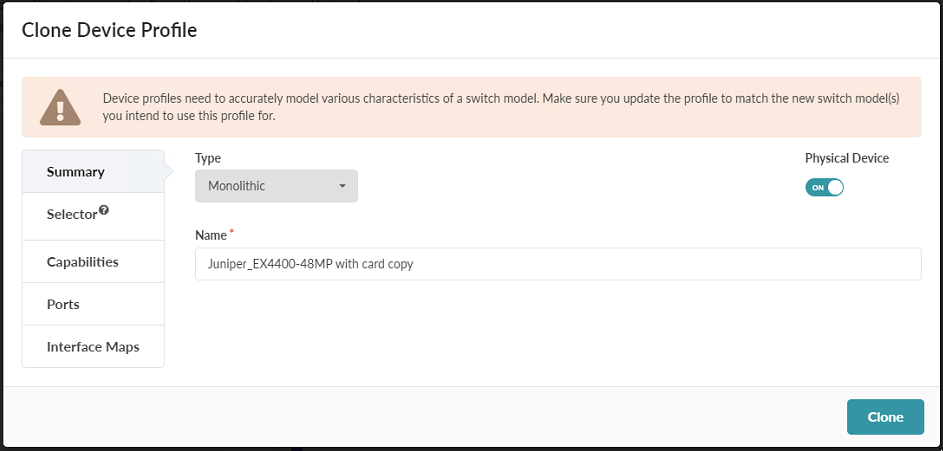Screen dimensions: 943x451
Task: Open the Type dropdown showing Monolithic
Action: 276,186
